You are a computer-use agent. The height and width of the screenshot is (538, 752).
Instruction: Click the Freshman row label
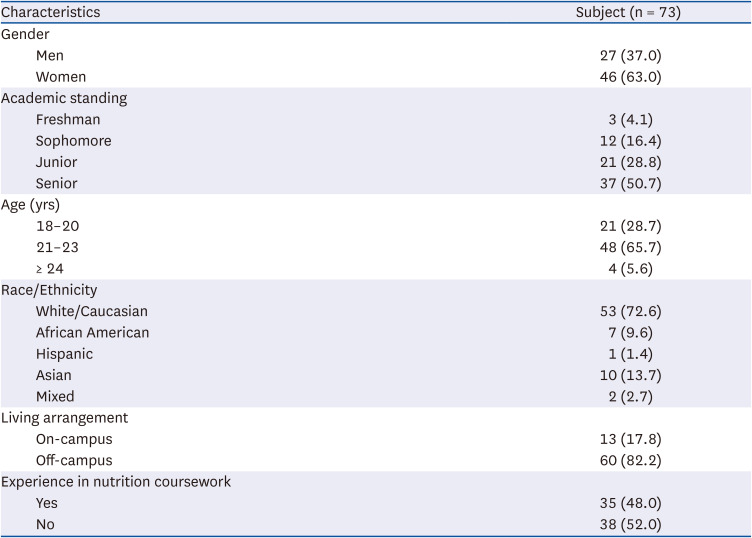coord(68,120)
